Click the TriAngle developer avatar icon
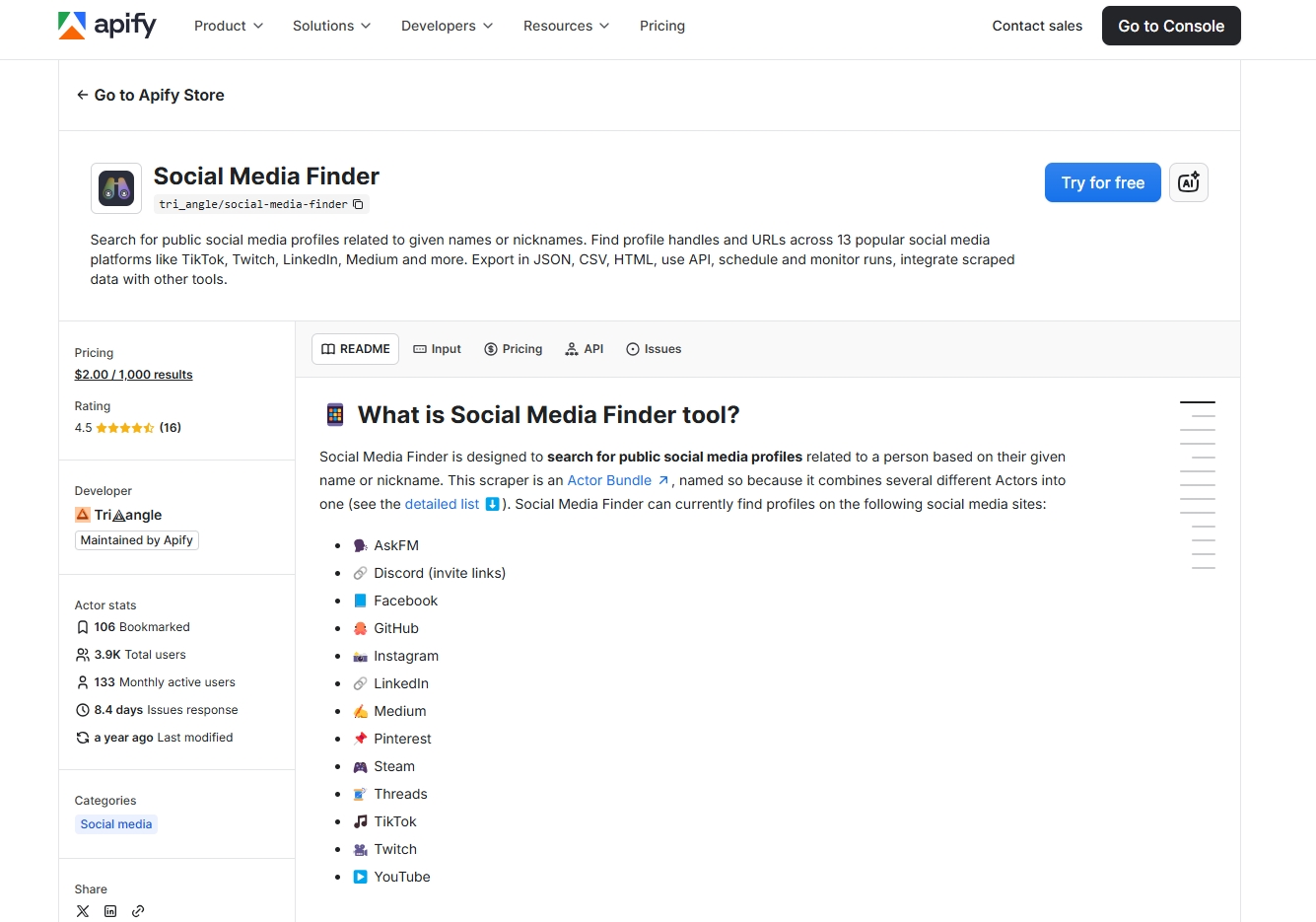This screenshot has height=922, width=1316. 81,514
